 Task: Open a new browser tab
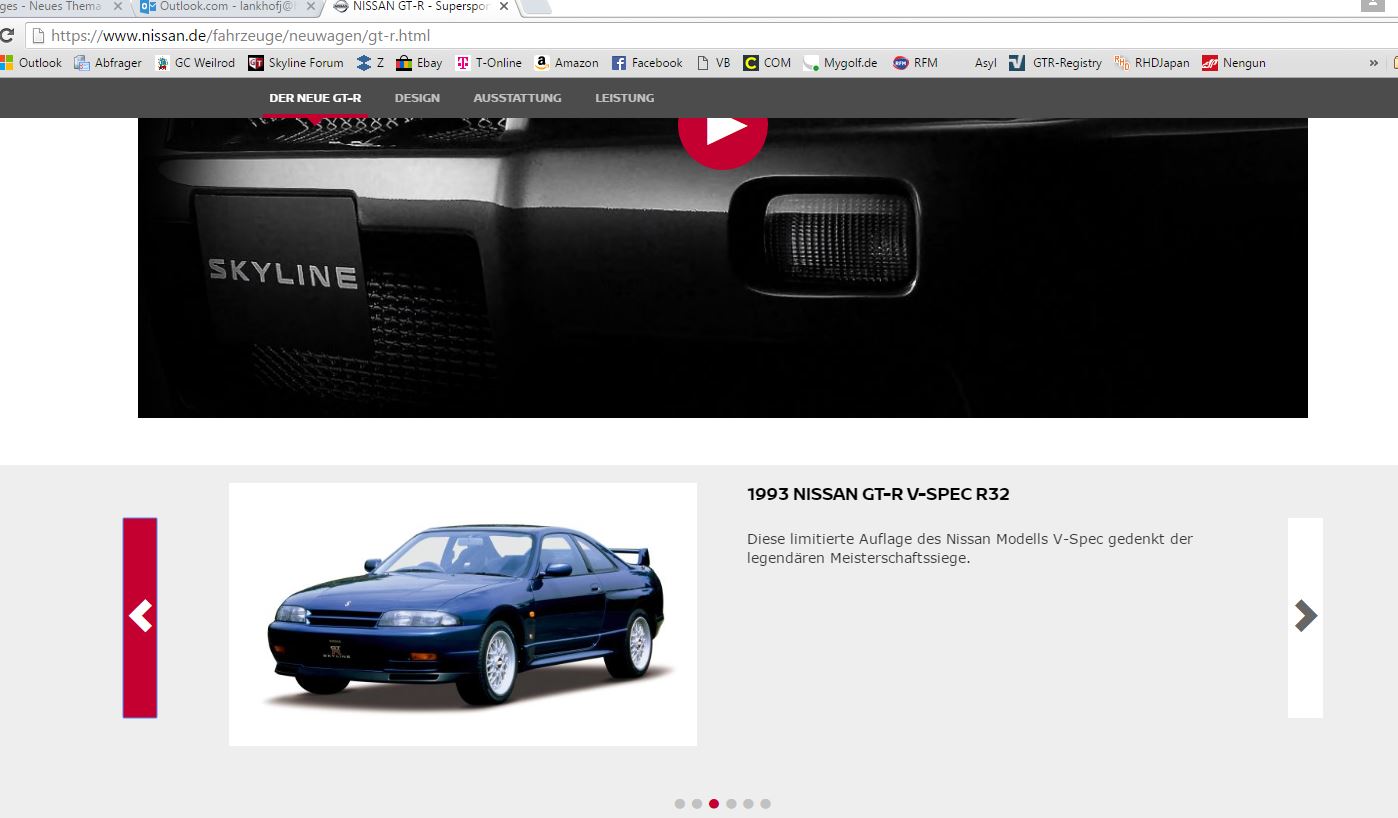click(x=535, y=7)
